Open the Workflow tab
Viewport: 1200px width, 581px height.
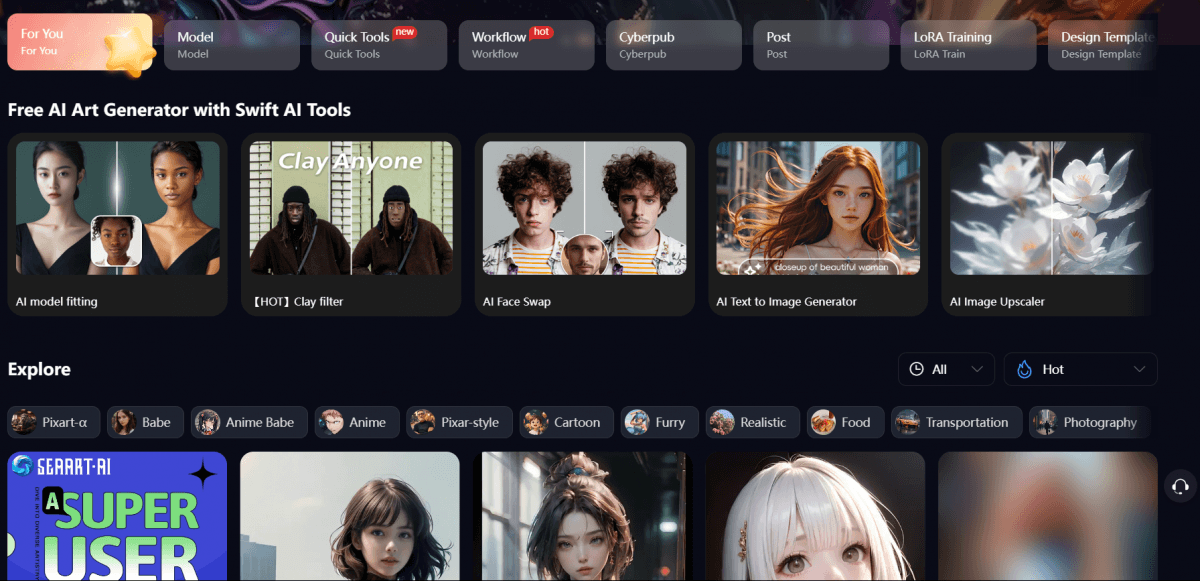click(x=526, y=45)
